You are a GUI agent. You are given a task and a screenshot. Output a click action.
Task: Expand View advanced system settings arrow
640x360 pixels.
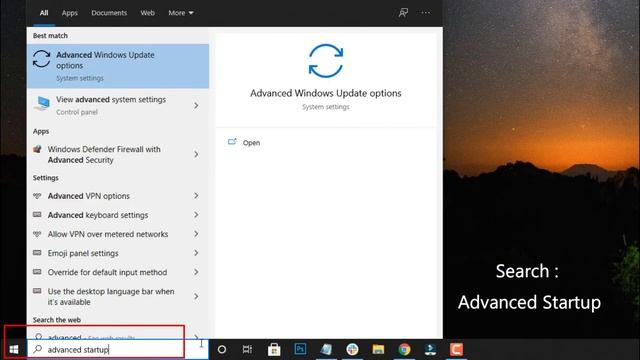click(196, 106)
